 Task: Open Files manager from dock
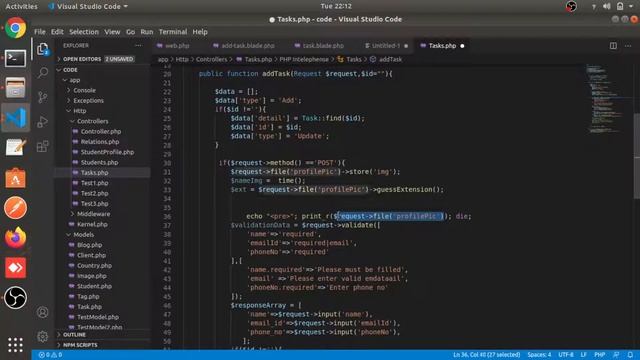point(16,88)
